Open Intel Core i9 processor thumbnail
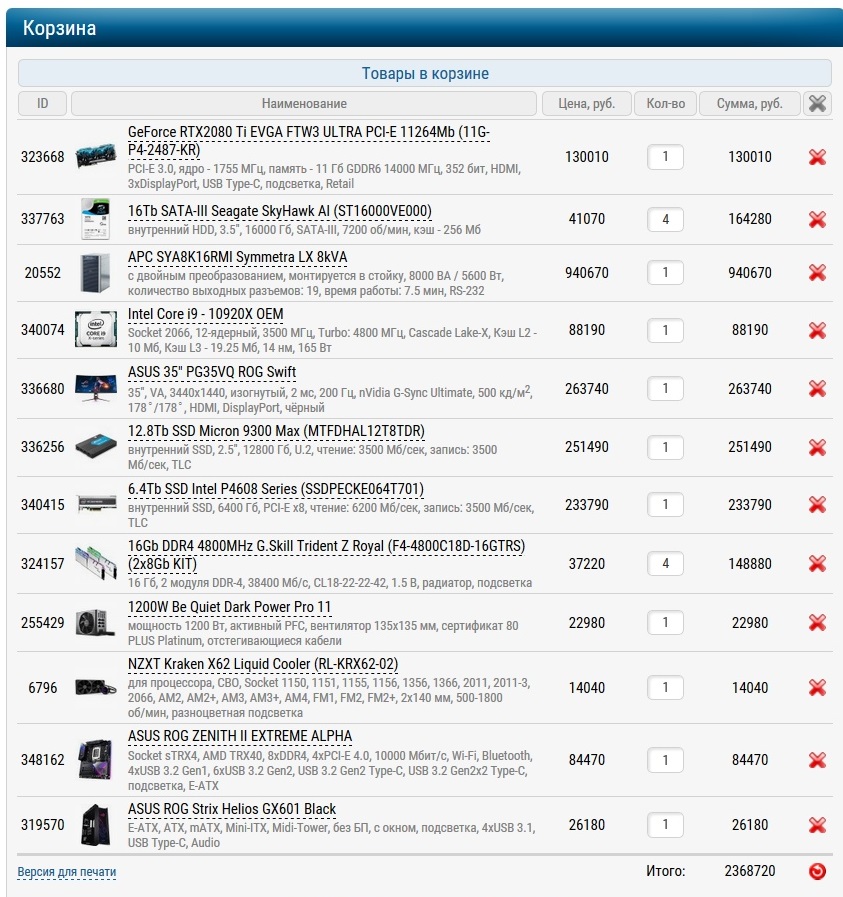843x897 pixels. click(96, 330)
